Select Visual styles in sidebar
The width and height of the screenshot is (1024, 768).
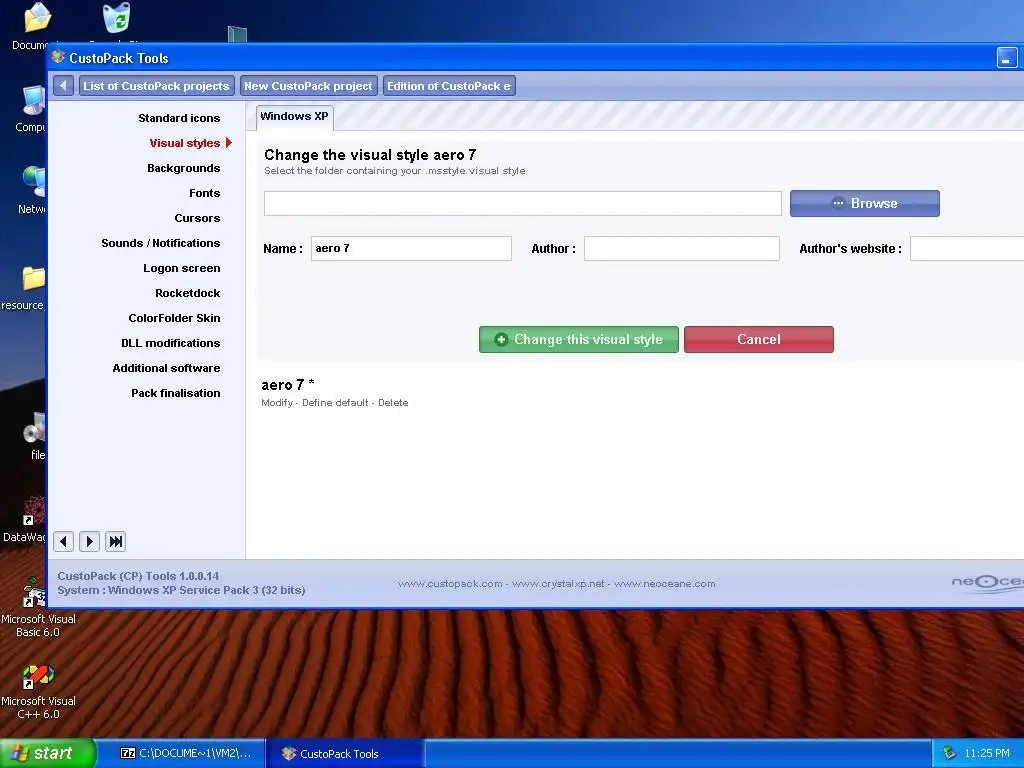185,143
